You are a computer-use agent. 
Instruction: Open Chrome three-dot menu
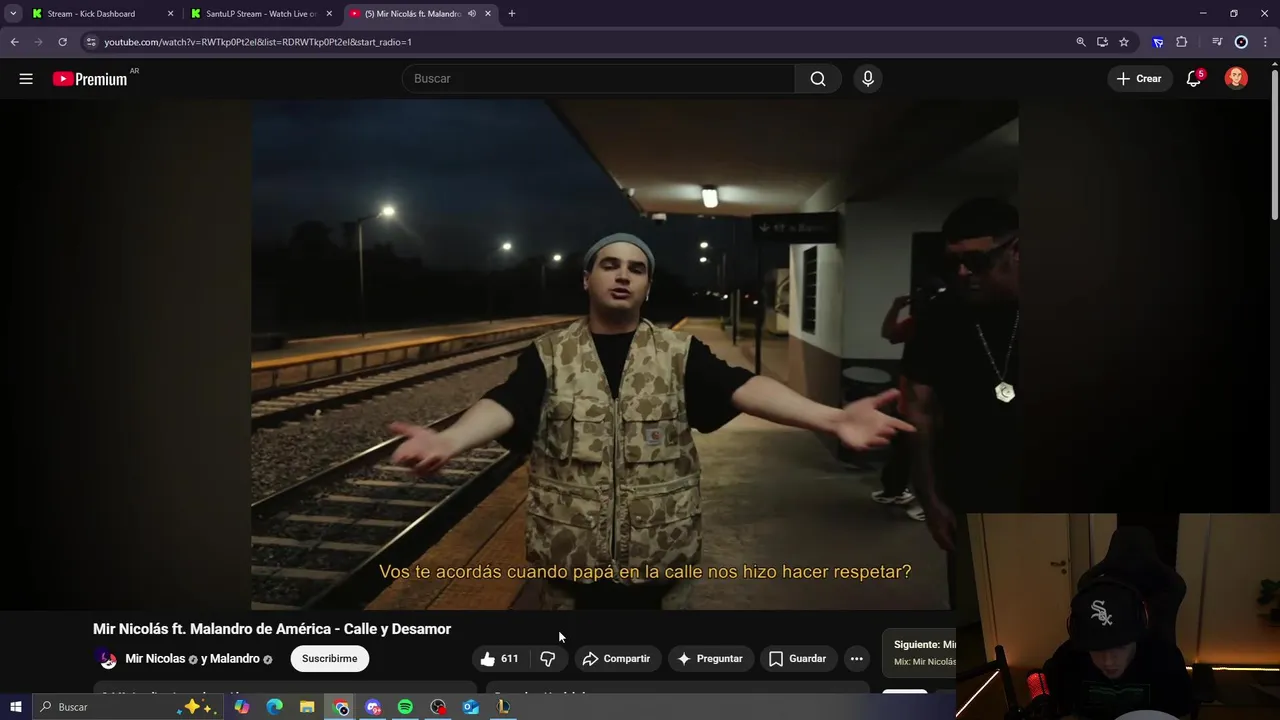(1265, 42)
